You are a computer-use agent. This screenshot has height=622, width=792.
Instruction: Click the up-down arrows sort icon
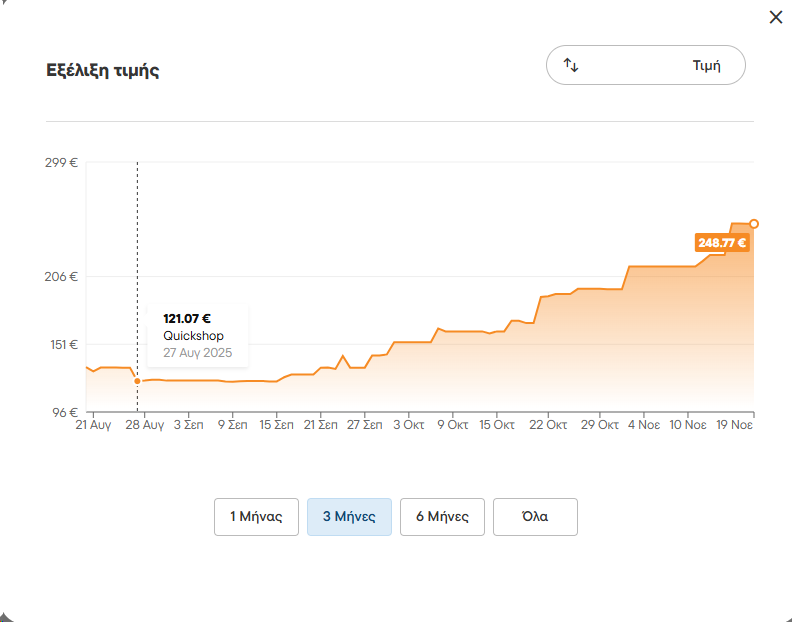coord(571,65)
